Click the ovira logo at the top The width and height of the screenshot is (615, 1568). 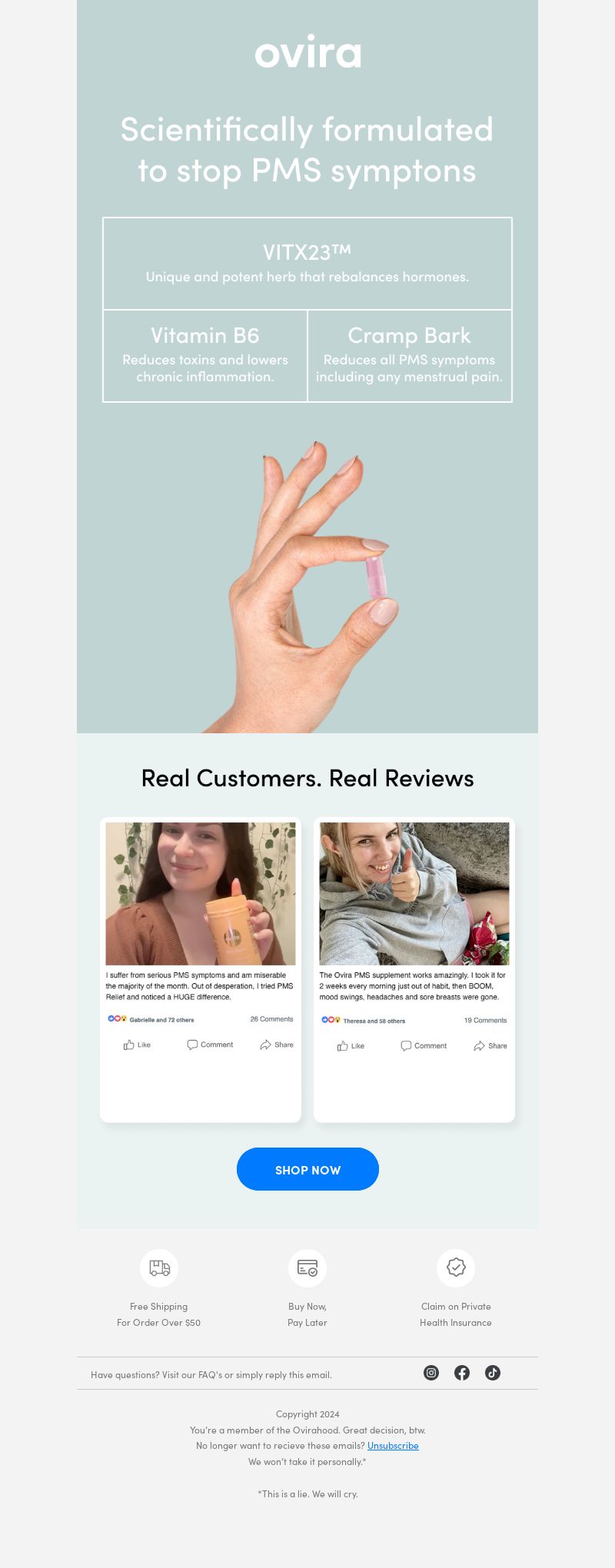307,51
